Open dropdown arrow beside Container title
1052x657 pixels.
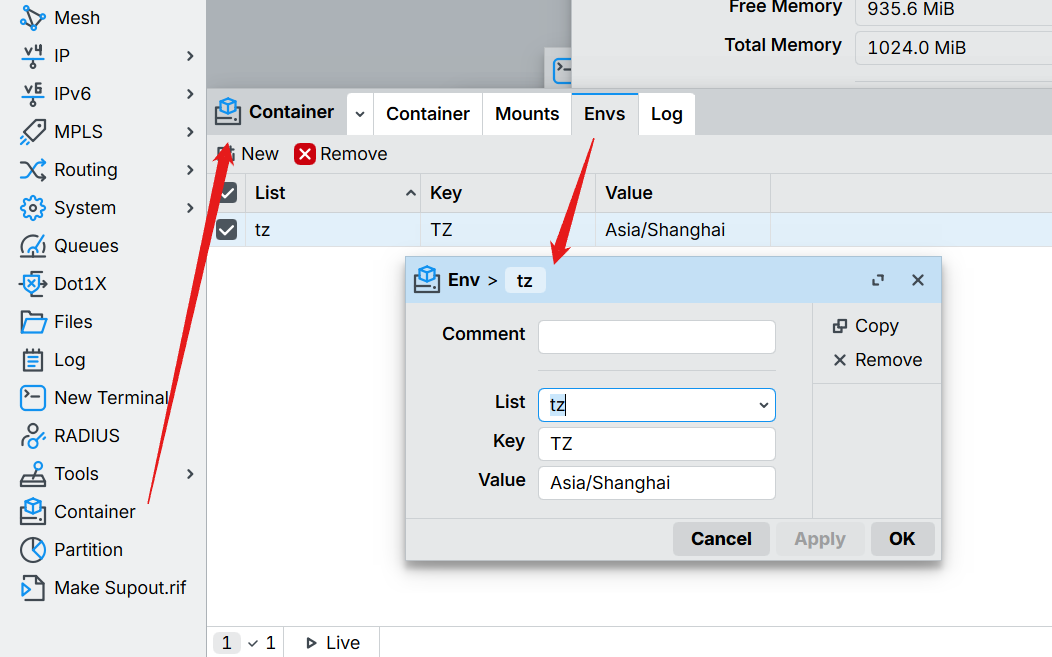360,114
